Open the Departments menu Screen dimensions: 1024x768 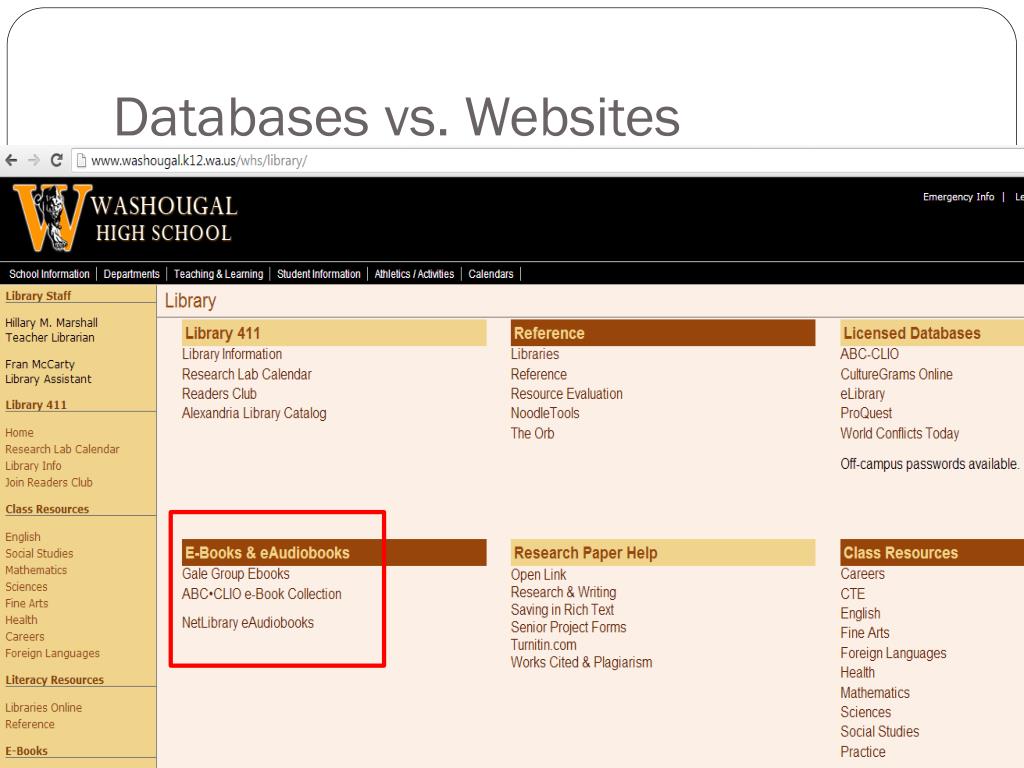pyautogui.click(x=131, y=274)
